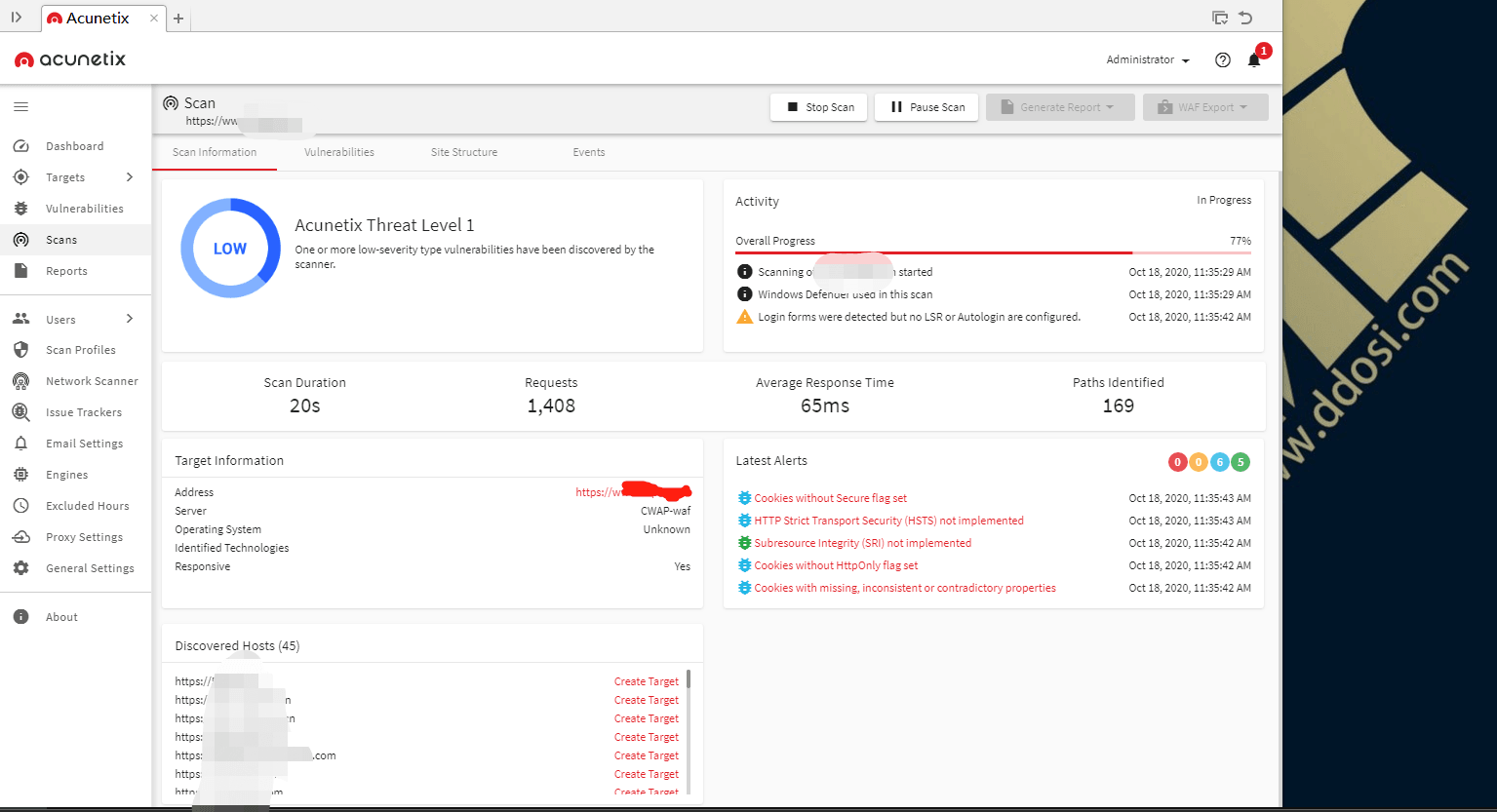Click the Dashboard gauge icon
1497x812 pixels.
coord(21,146)
